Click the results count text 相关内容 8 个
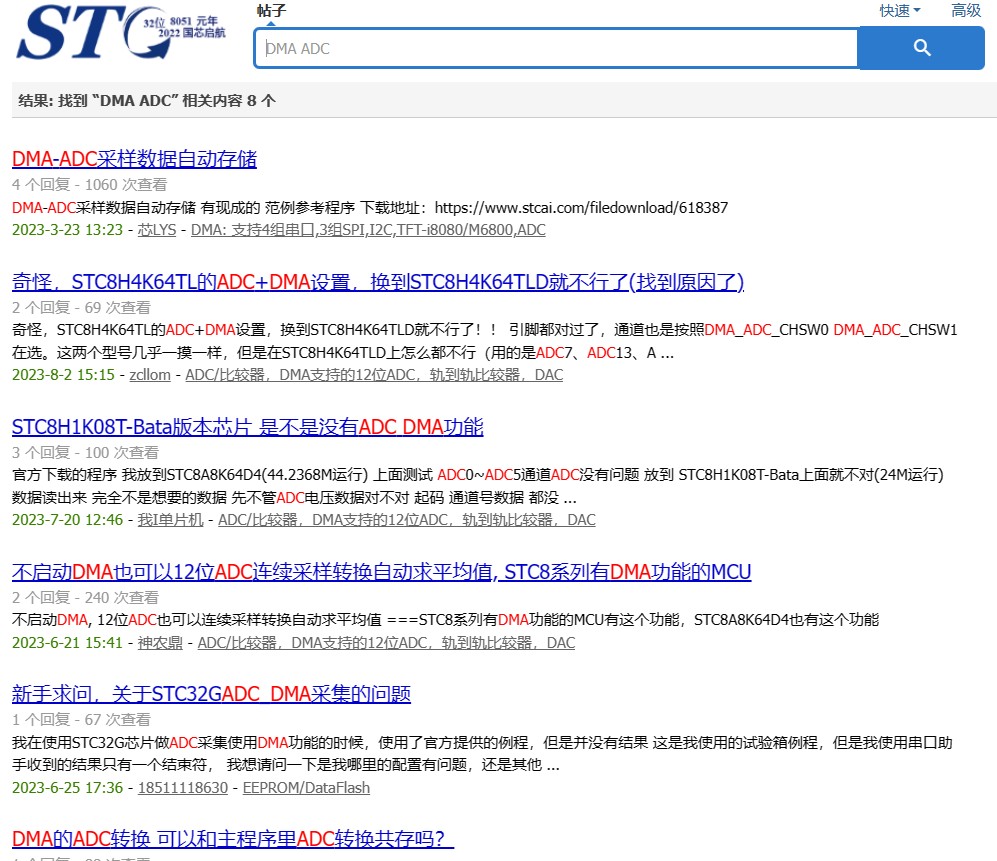Image resolution: width=997 pixels, height=861 pixels. point(229,100)
